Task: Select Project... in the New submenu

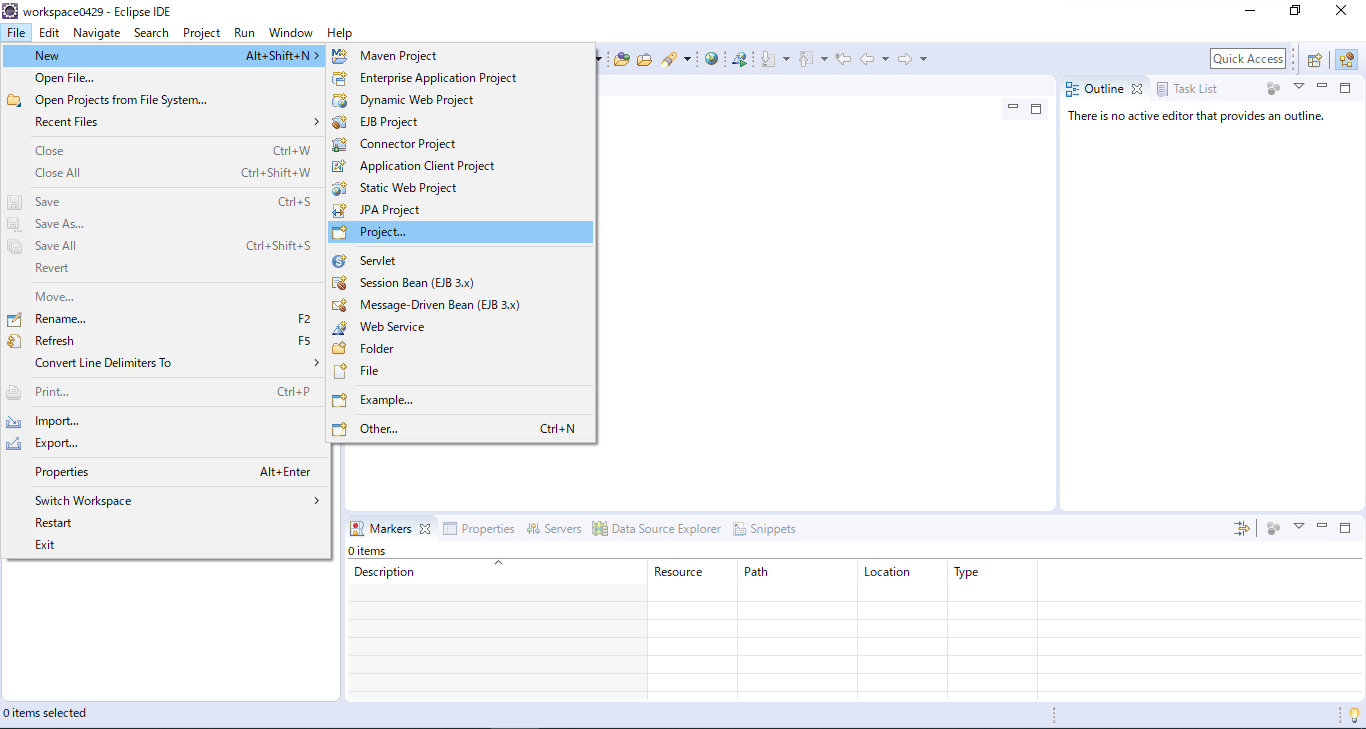Action: 461,232
